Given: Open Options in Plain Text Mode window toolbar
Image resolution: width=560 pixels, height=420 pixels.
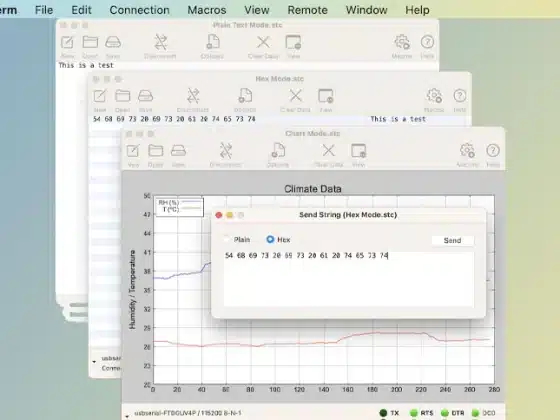Looking at the screenshot, I should (212, 42).
